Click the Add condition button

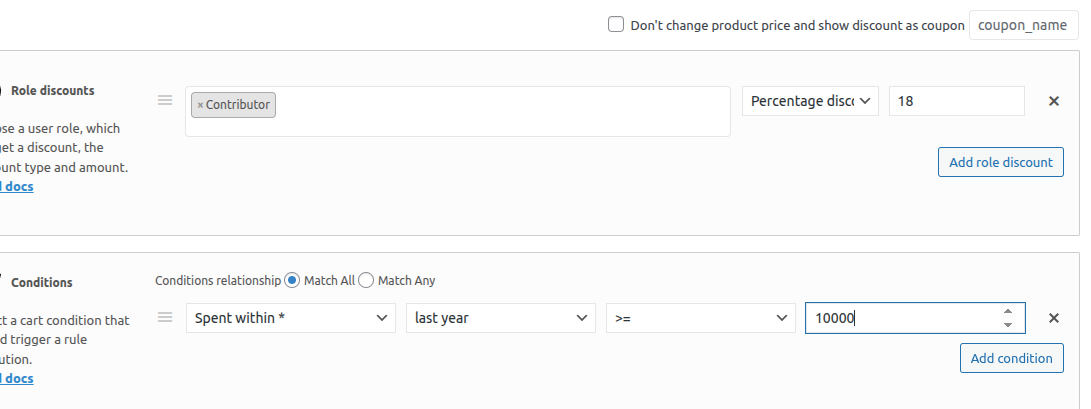1011,358
